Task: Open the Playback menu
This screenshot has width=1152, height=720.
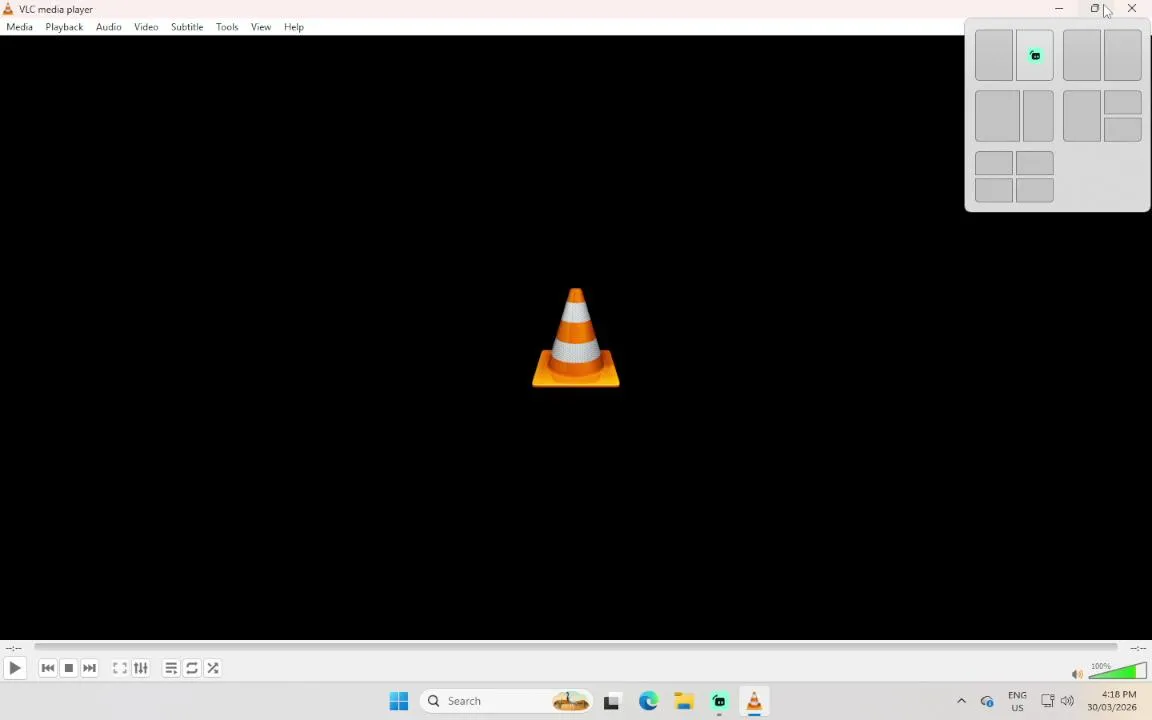Action: (64, 27)
